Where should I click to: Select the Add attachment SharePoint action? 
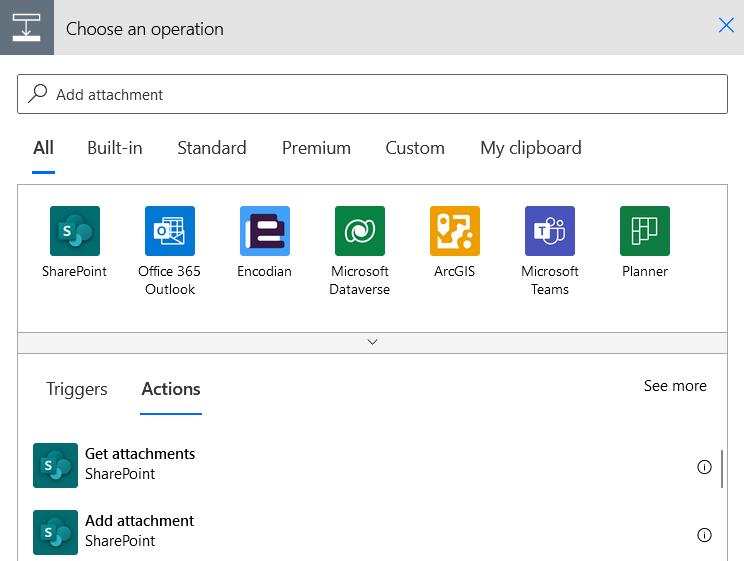coord(140,531)
